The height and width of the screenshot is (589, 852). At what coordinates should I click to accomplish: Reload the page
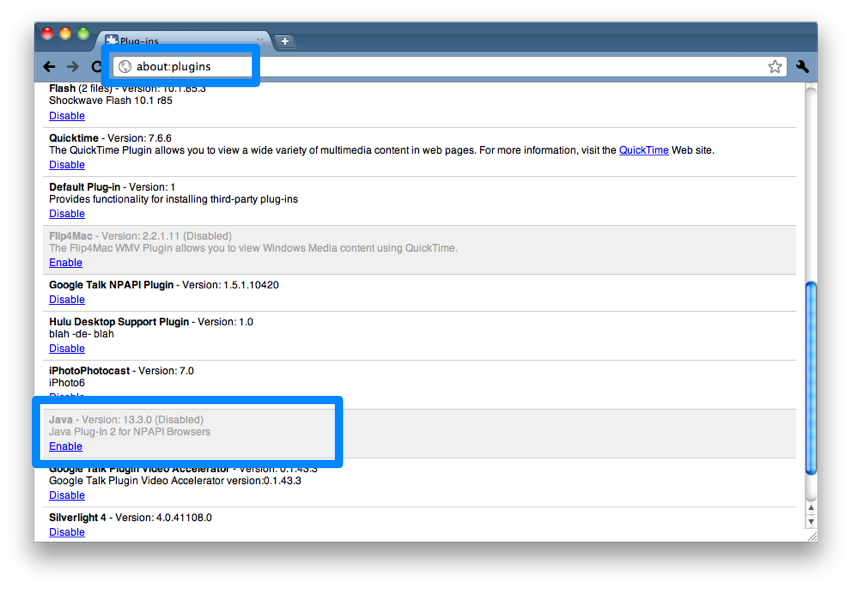point(96,67)
